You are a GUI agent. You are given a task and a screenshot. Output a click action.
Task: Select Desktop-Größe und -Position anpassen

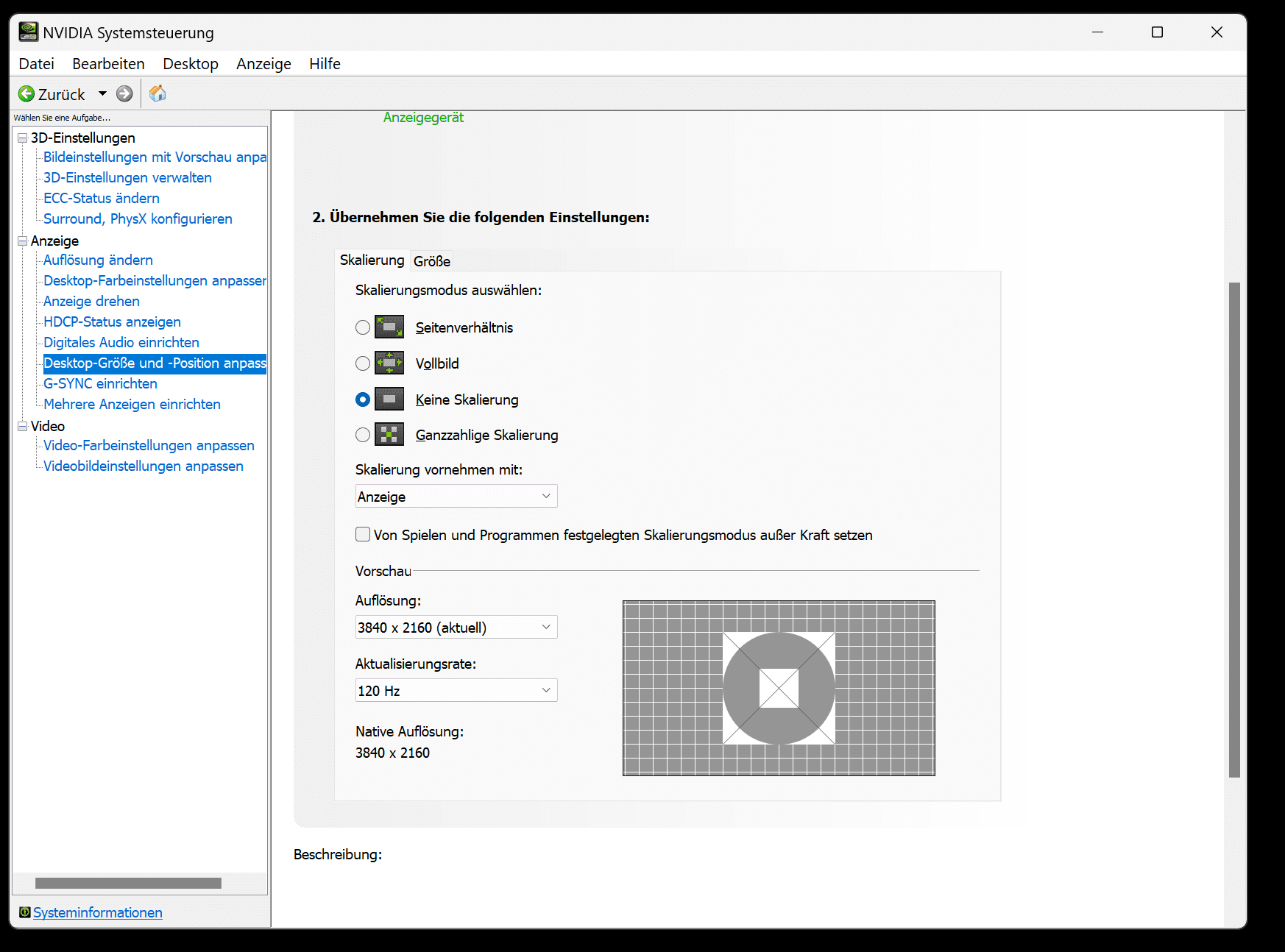click(155, 363)
